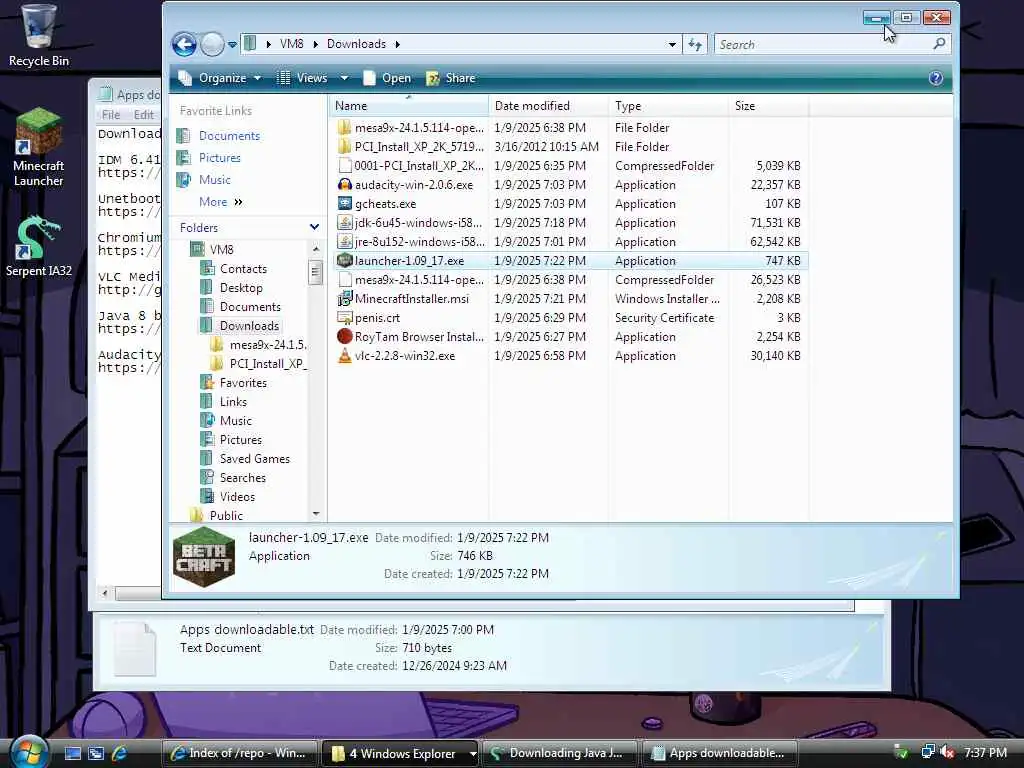Click scroll-up arrow of folder tree scrollbar
This screenshot has height=768, width=1024.
[x=316, y=249]
